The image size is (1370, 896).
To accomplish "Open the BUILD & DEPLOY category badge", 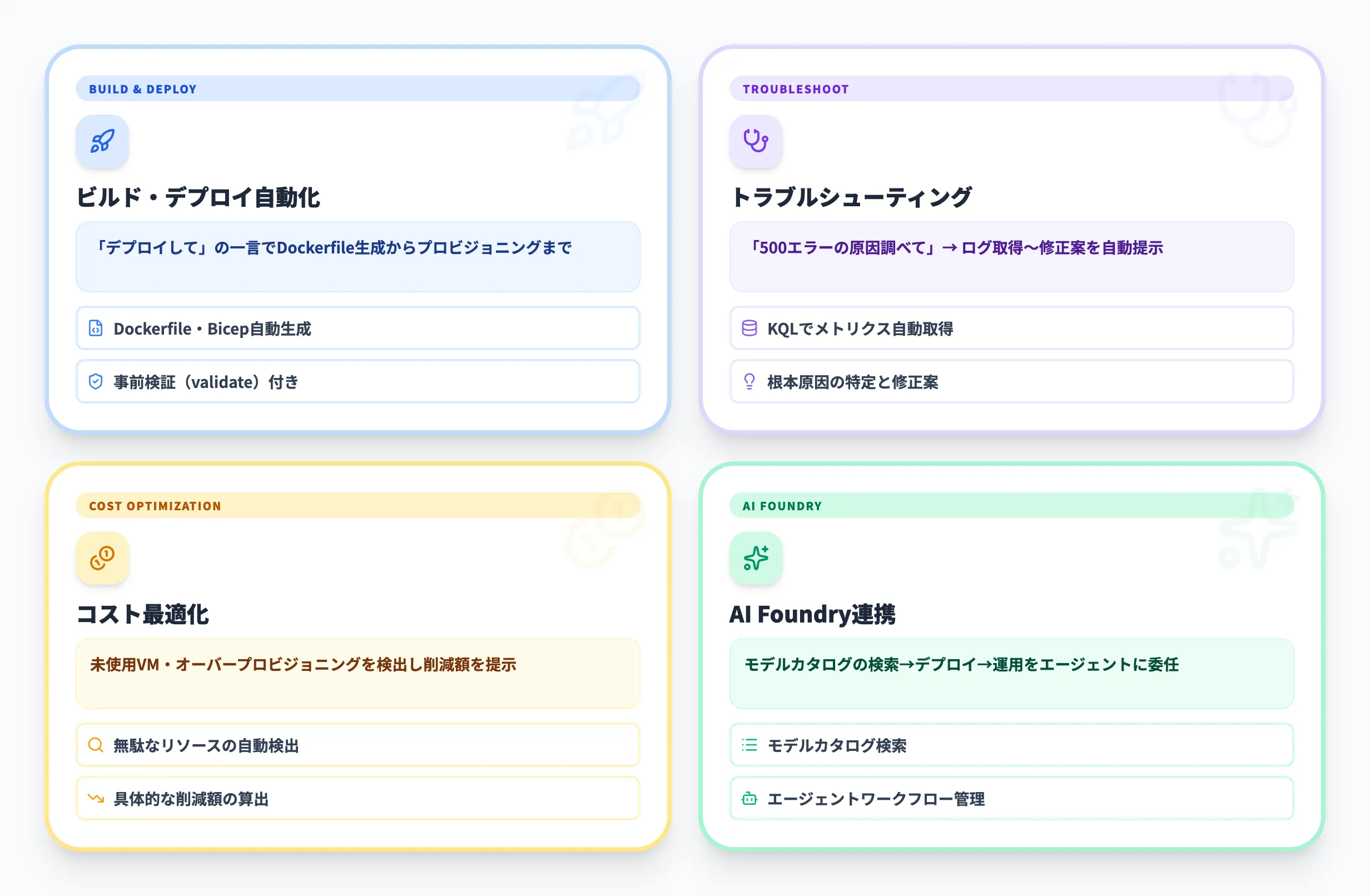I will (143, 88).
